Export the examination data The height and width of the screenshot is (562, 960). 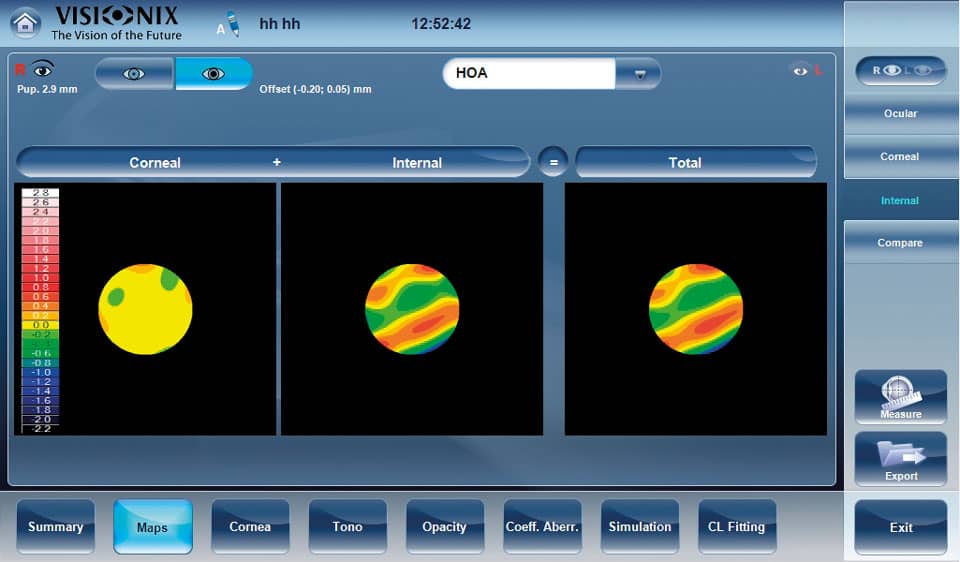(901, 459)
